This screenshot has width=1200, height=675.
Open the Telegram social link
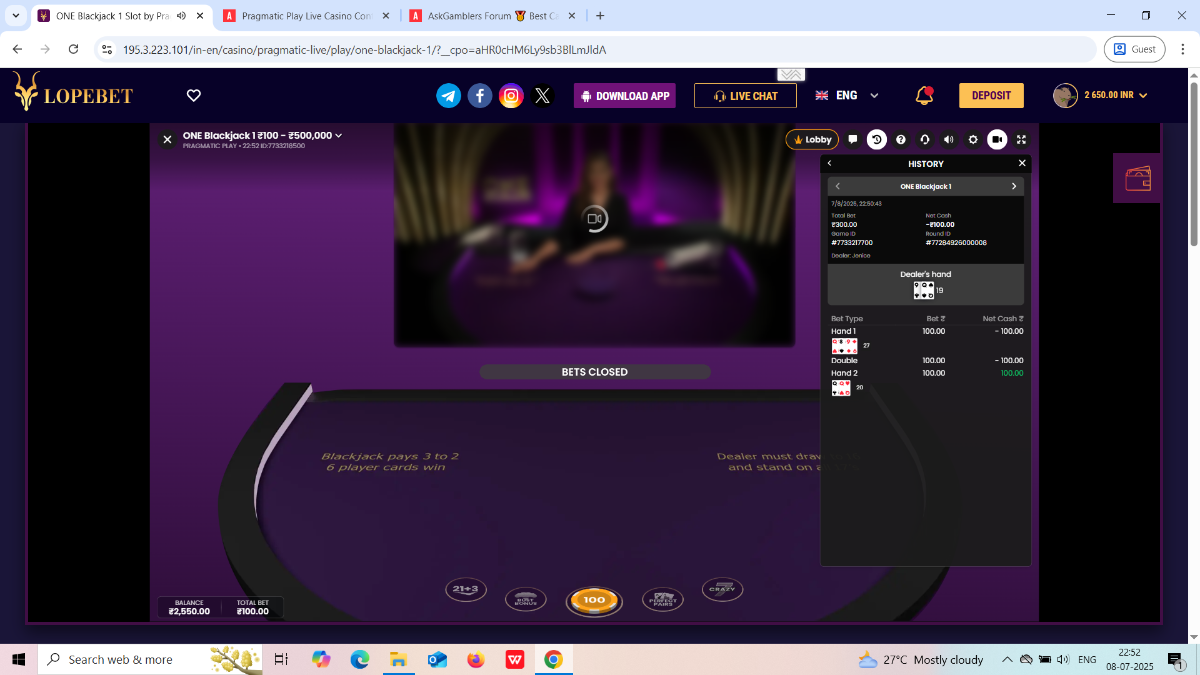pos(449,95)
